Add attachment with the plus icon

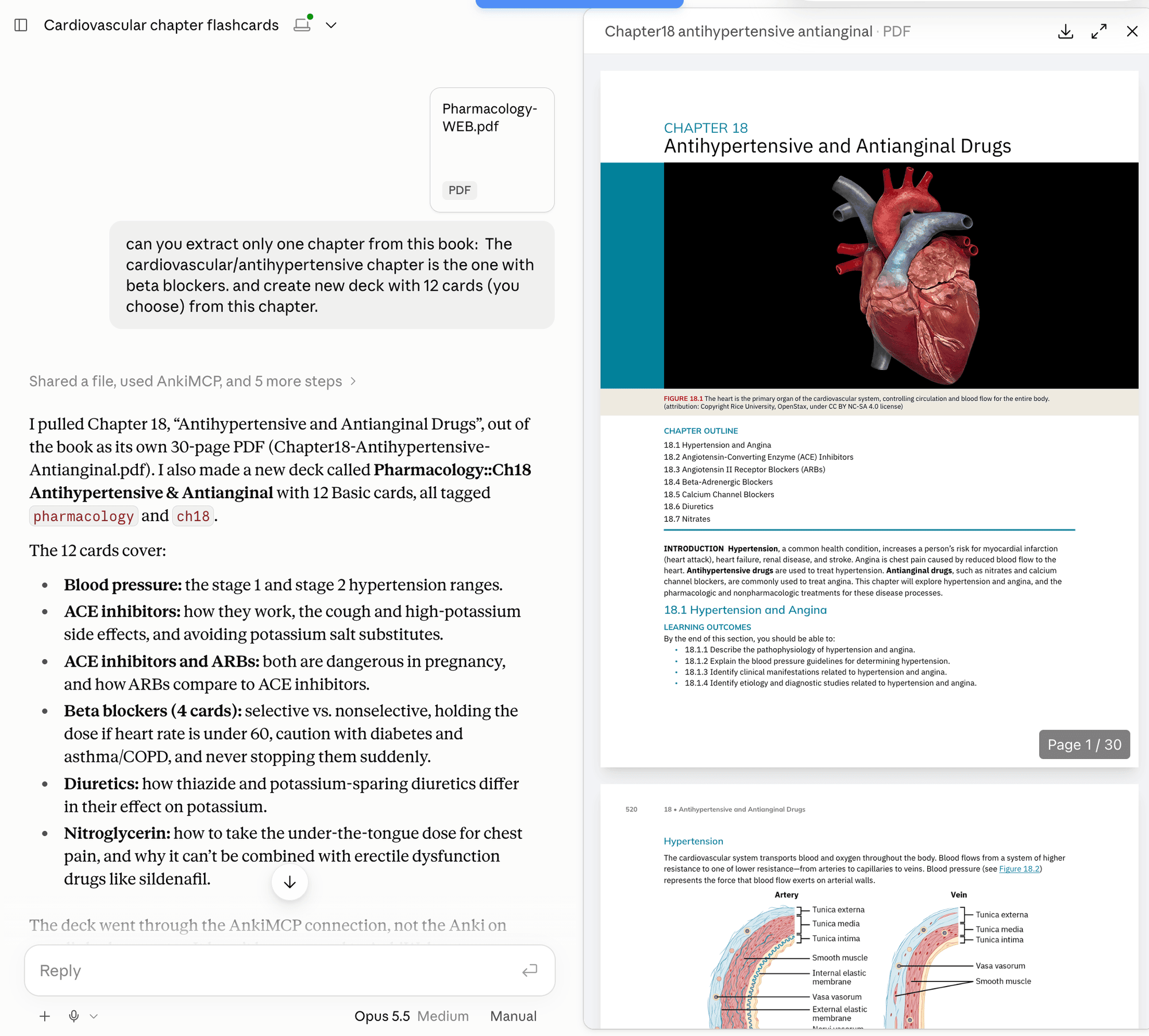pos(45,1016)
